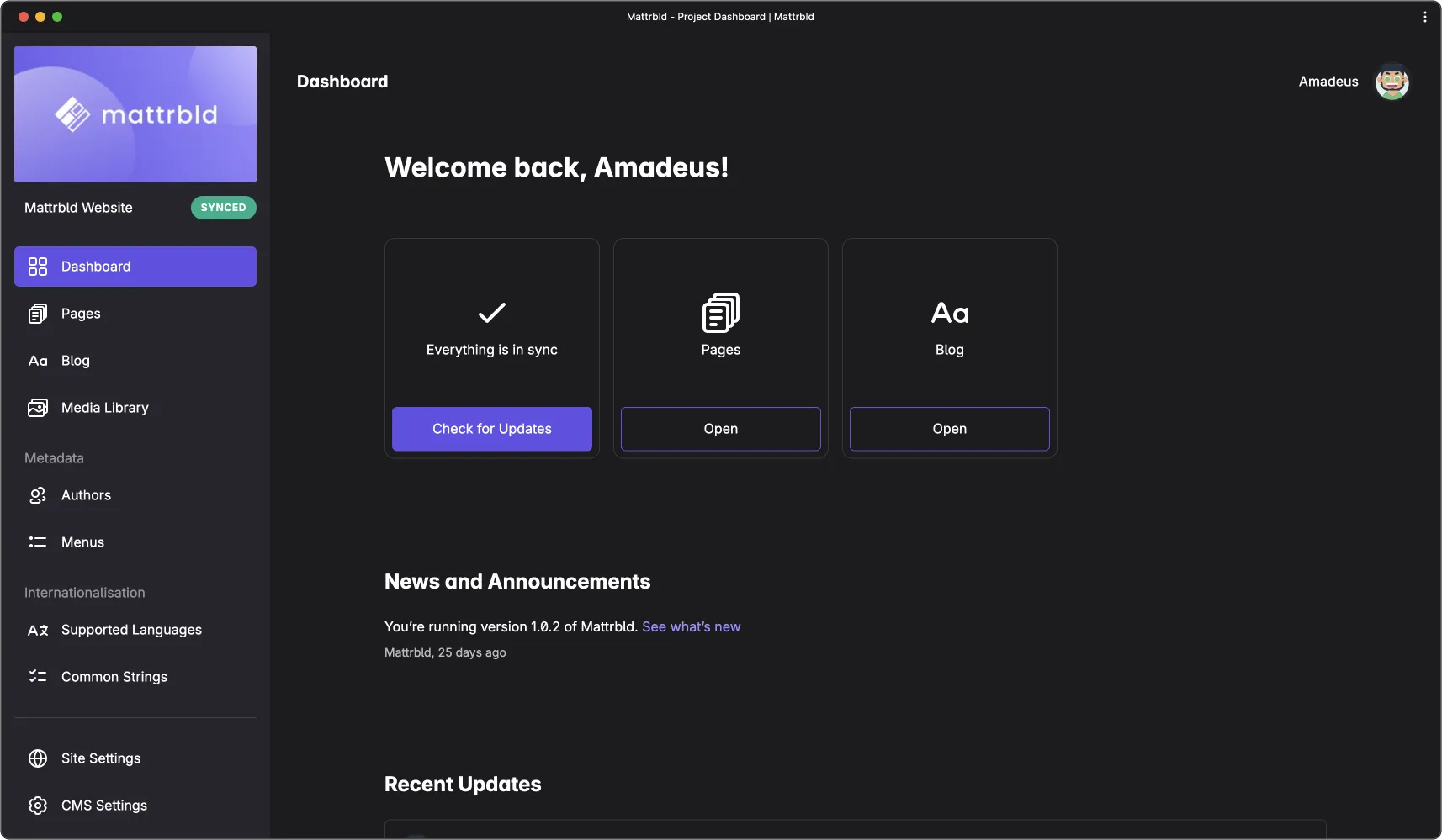Select the Dashboard grid icon

click(x=38, y=267)
